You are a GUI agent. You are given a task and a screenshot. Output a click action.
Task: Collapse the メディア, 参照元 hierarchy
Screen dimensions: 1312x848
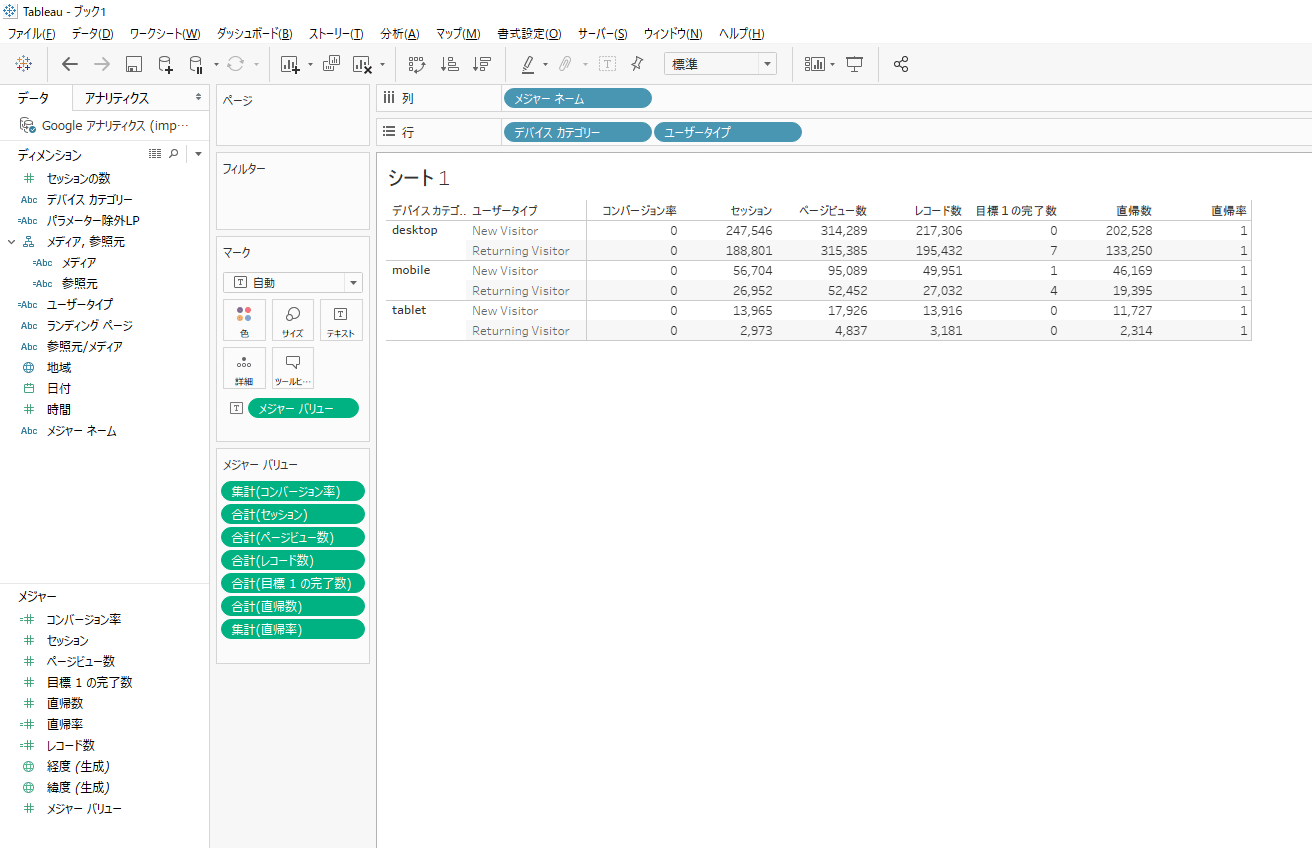coord(11,241)
